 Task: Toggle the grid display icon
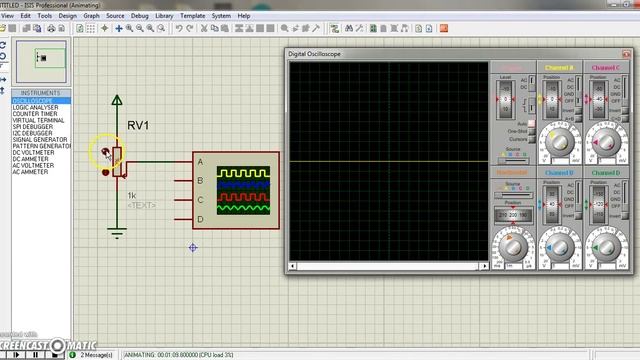(91, 28)
